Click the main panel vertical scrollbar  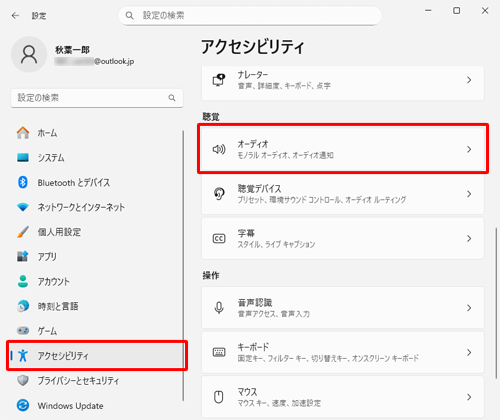(496, 303)
